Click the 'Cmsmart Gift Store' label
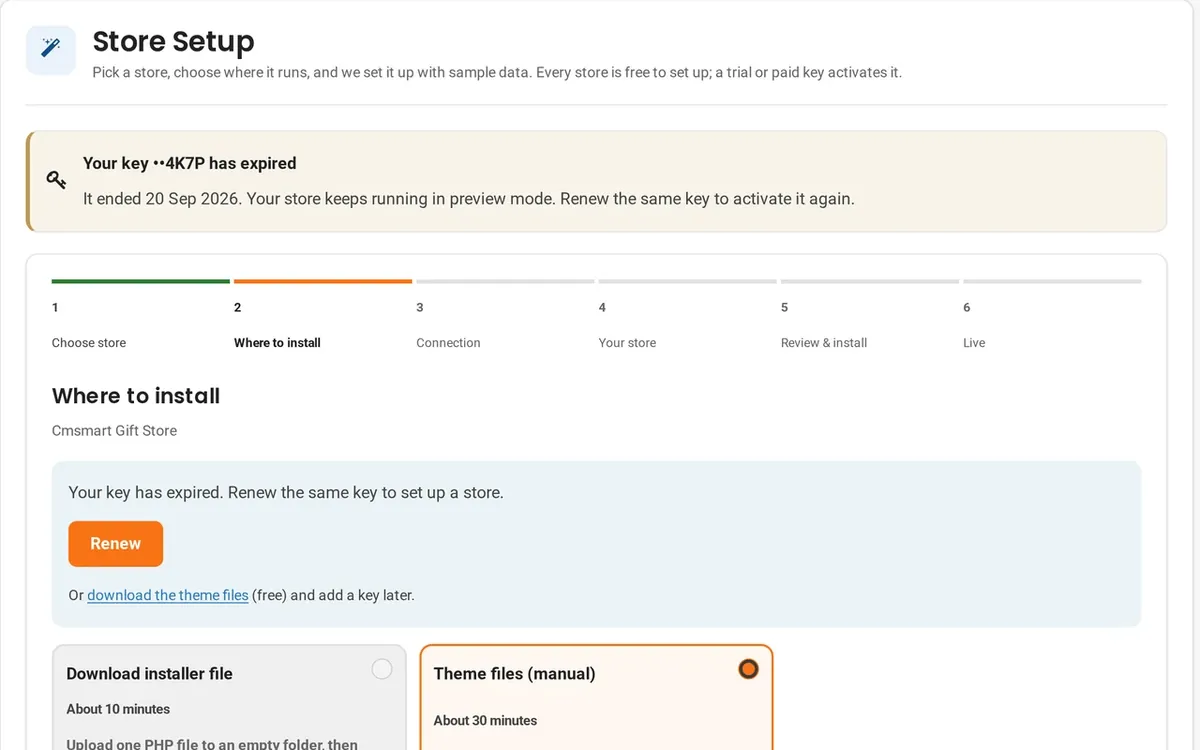 click(x=114, y=431)
